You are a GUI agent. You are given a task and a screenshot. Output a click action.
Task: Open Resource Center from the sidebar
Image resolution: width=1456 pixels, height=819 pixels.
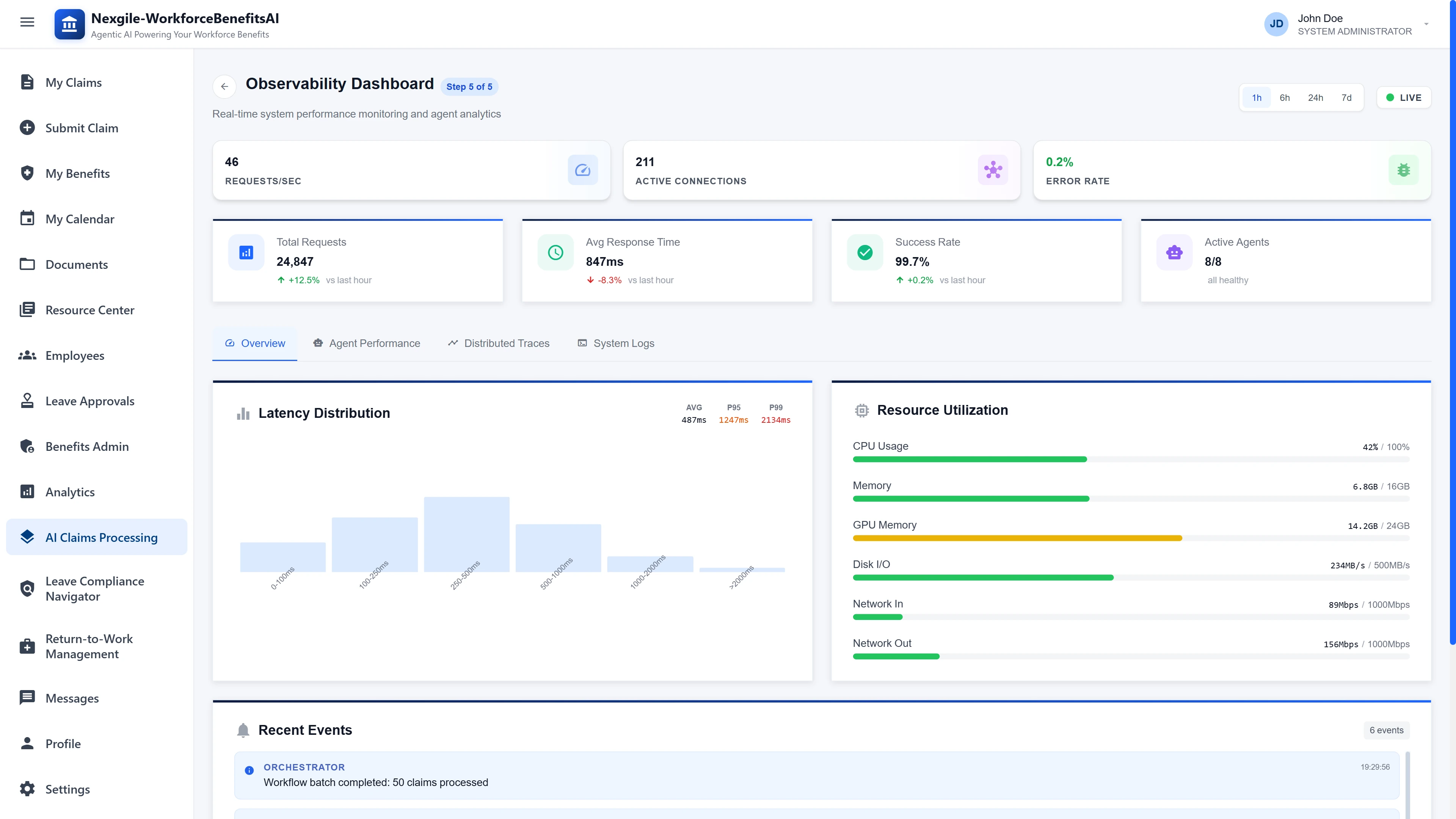(x=27, y=310)
